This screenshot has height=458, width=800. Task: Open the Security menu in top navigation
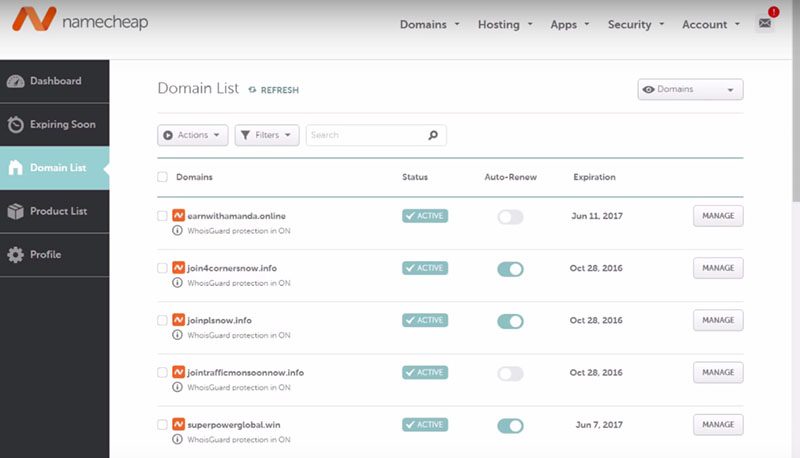click(635, 24)
